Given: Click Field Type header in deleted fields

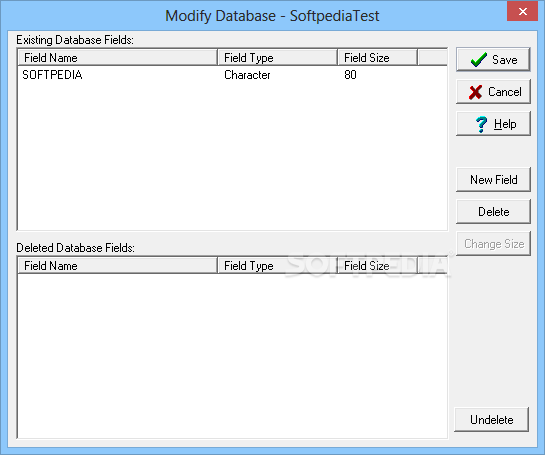Looking at the screenshot, I should click(277, 266).
